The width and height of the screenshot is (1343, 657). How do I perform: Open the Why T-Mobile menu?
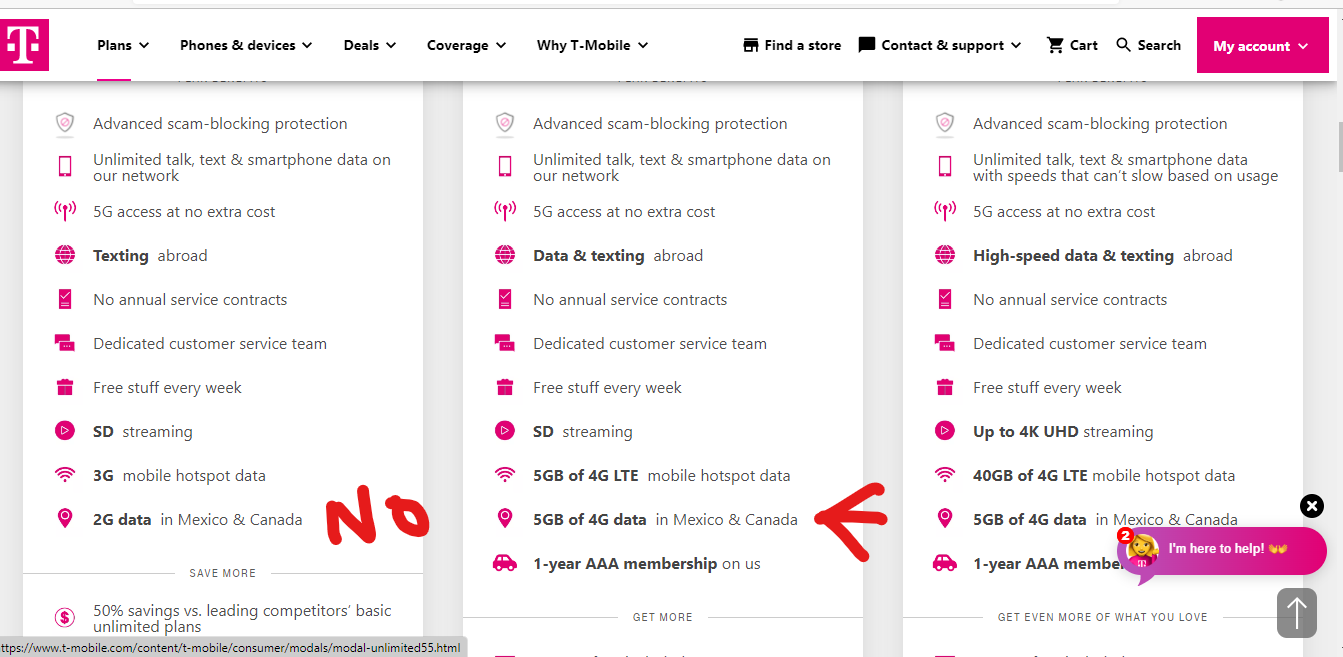coord(592,45)
